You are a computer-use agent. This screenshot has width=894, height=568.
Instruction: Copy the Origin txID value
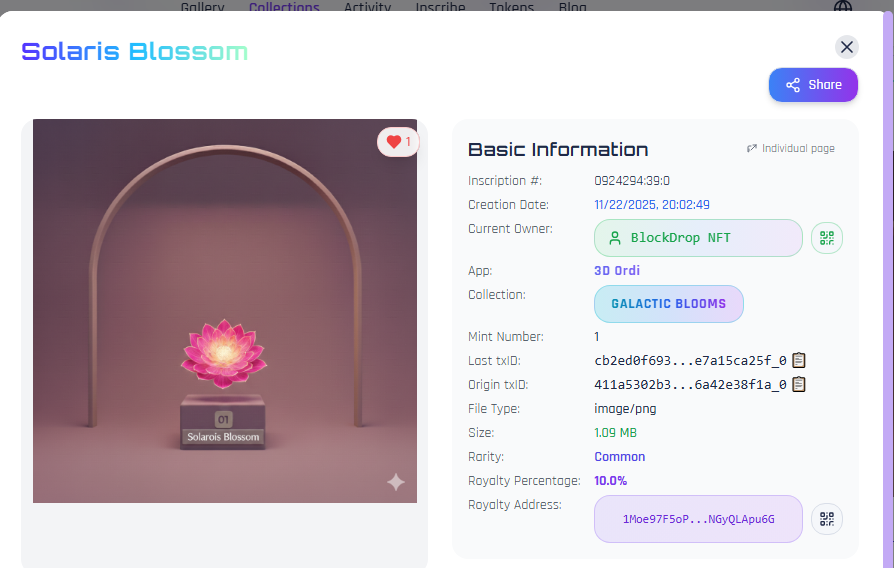tap(799, 384)
